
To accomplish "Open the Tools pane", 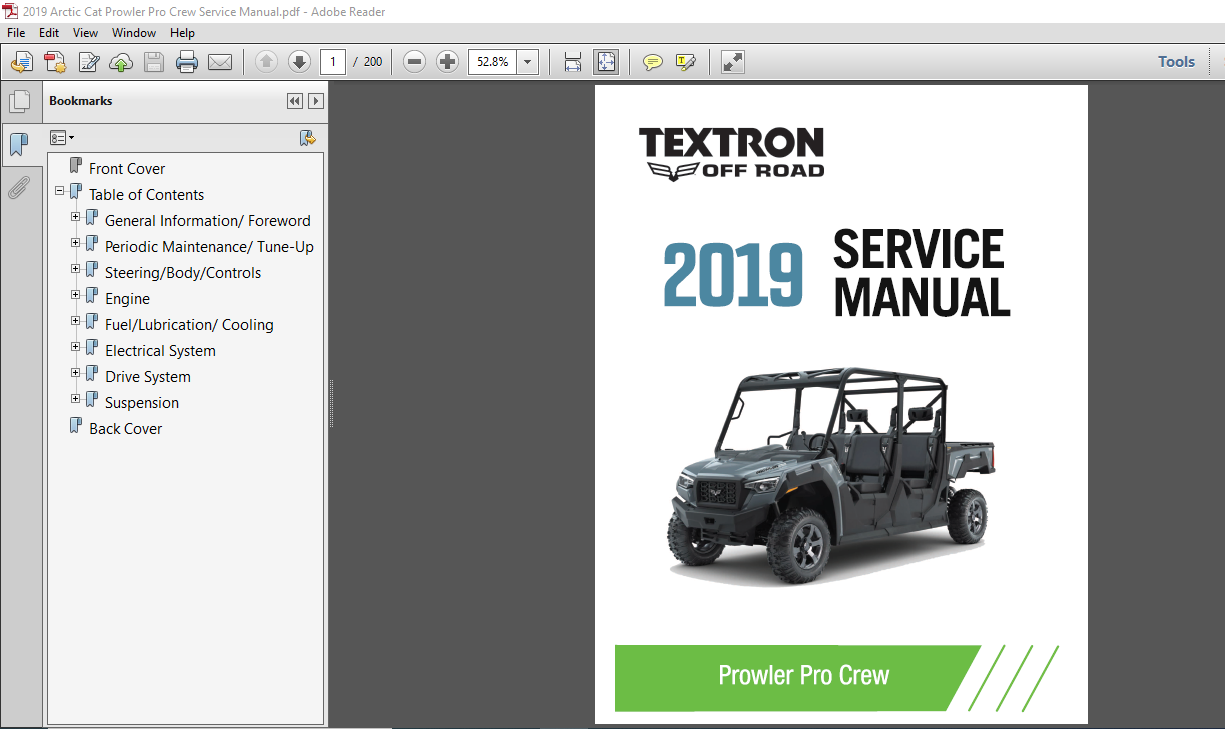I will (x=1176, y=62).
